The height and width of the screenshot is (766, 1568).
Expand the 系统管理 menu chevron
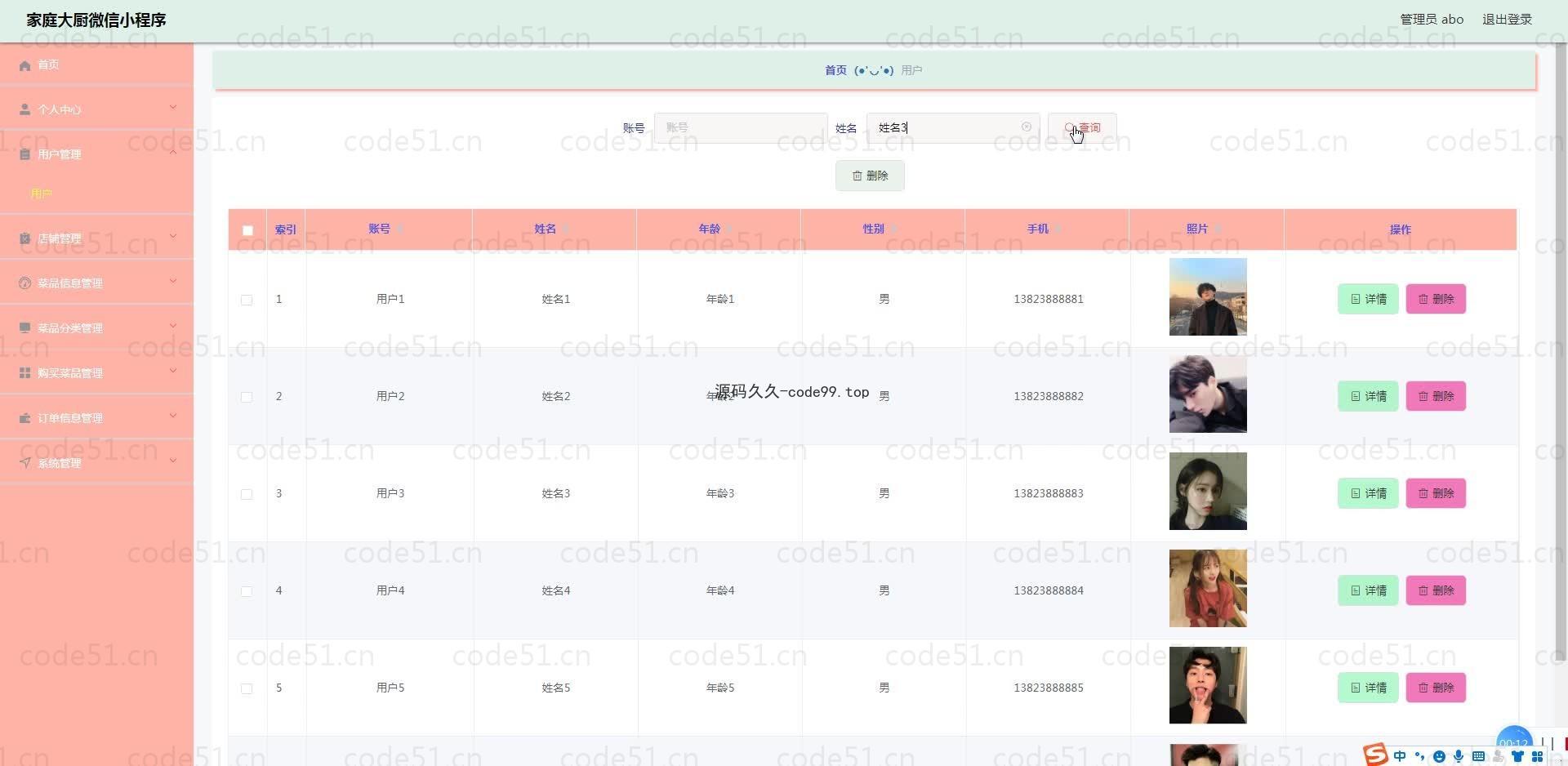point(172,461)
